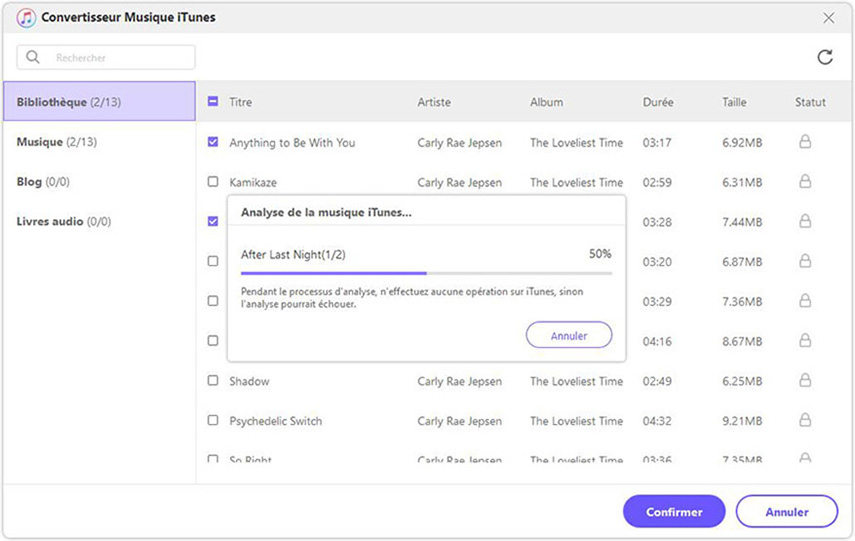Click the 50% progress label
The width and height of the screenshot is (855, 541).
click(x=600, y=254)
